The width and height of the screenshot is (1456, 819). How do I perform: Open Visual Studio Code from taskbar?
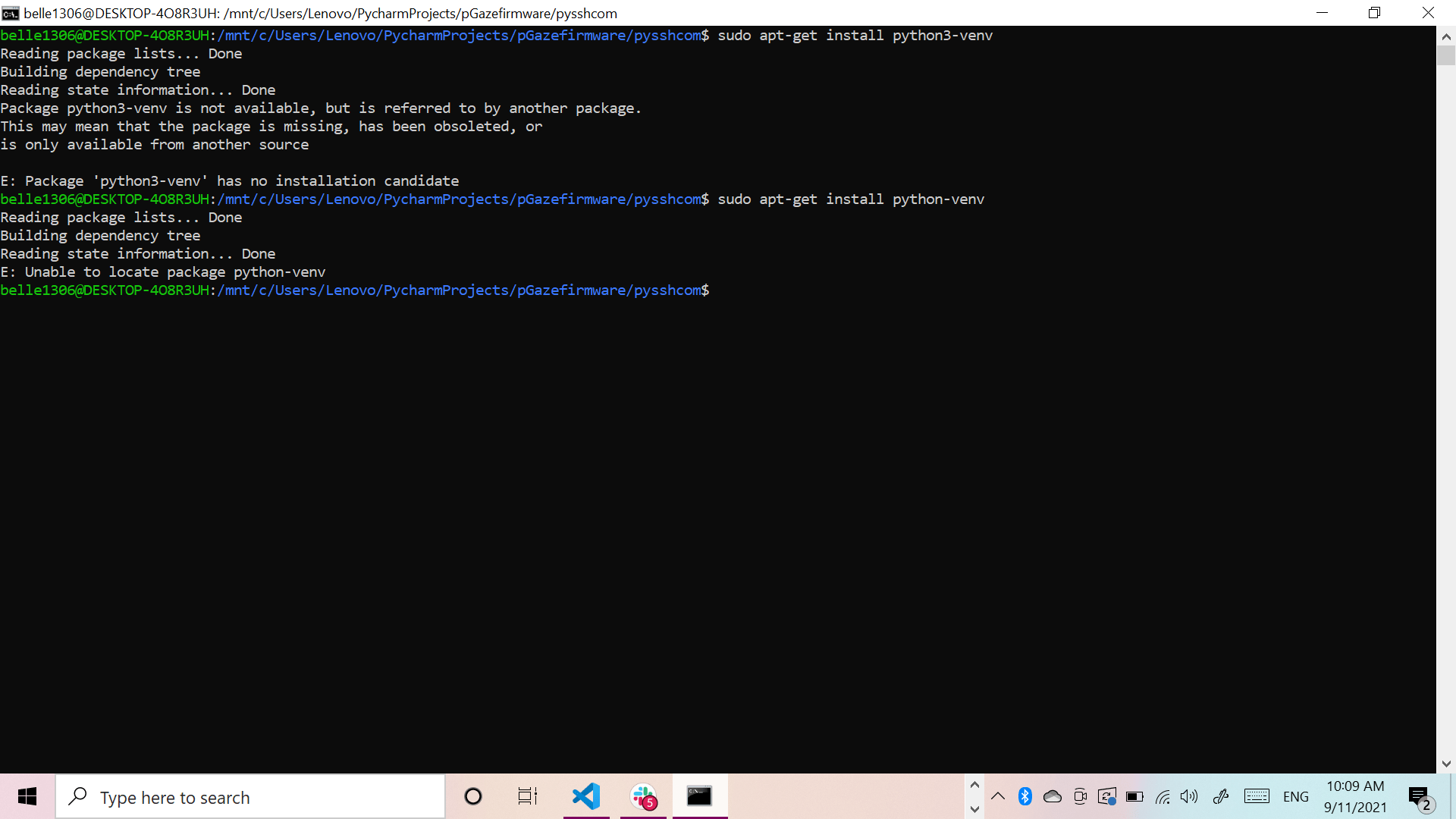tap(586, 796)
